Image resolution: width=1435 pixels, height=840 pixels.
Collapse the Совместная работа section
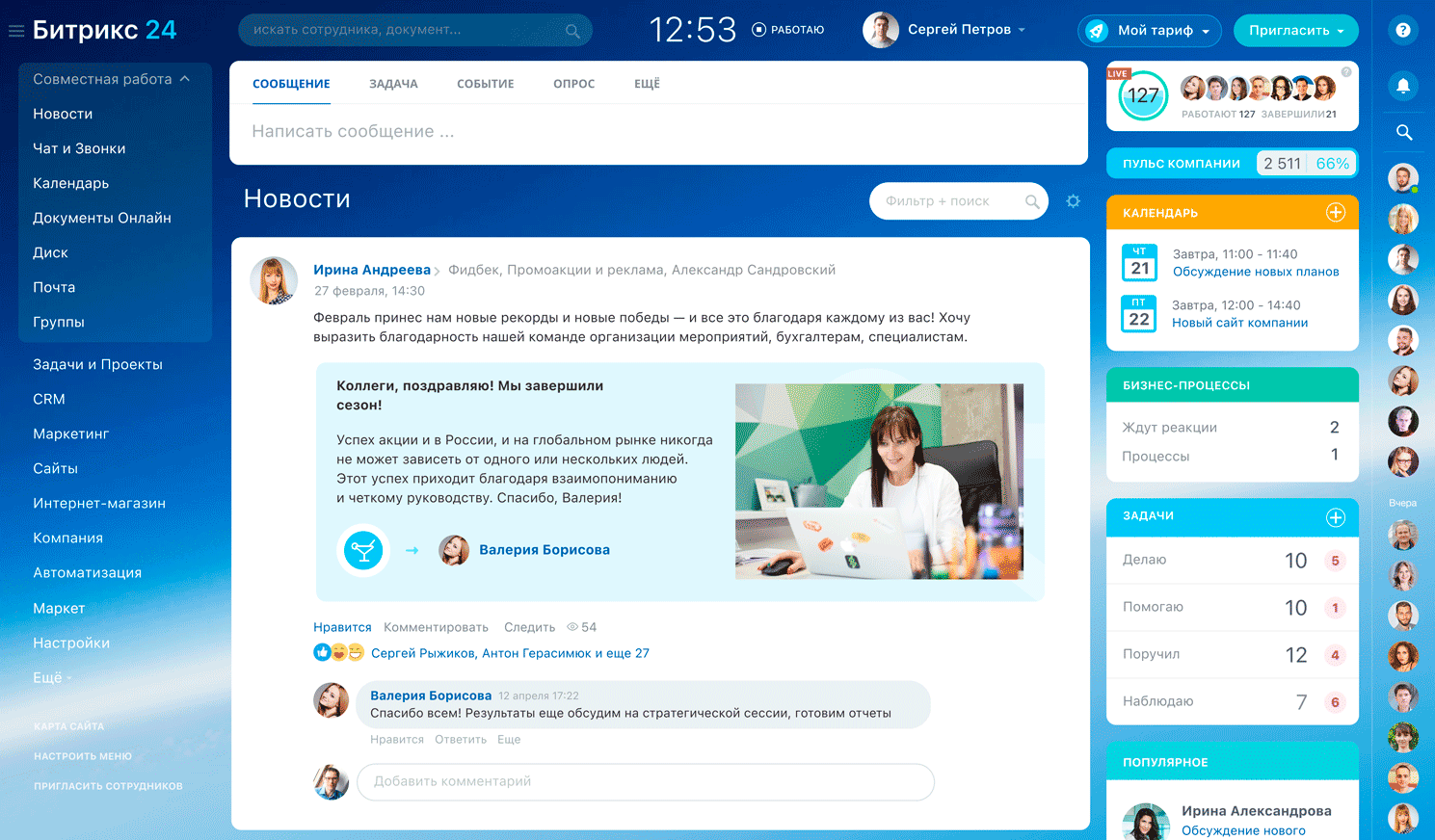click(185, 79)
